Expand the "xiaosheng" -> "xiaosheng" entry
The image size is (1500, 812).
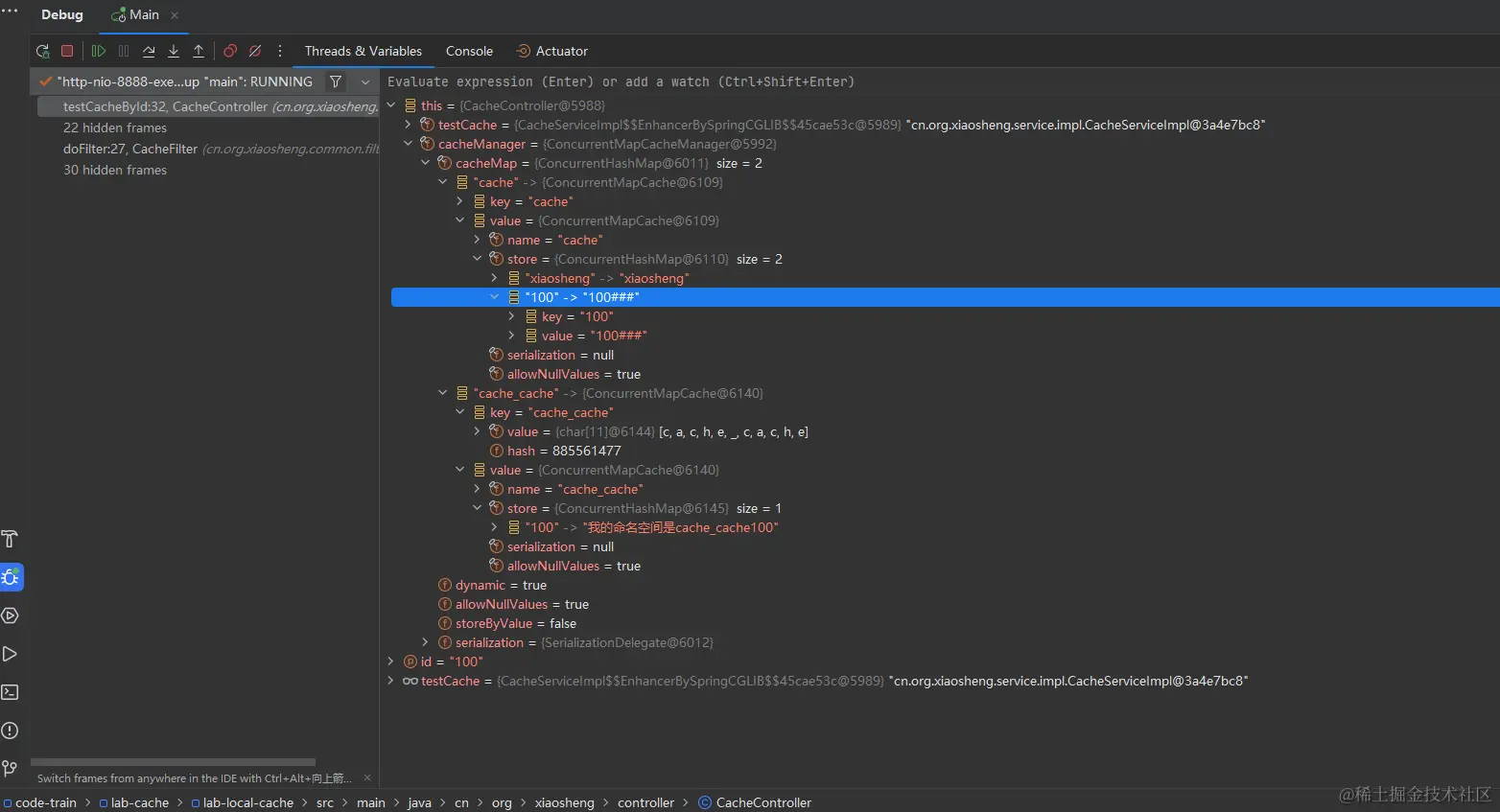click(x=495, y=278)
